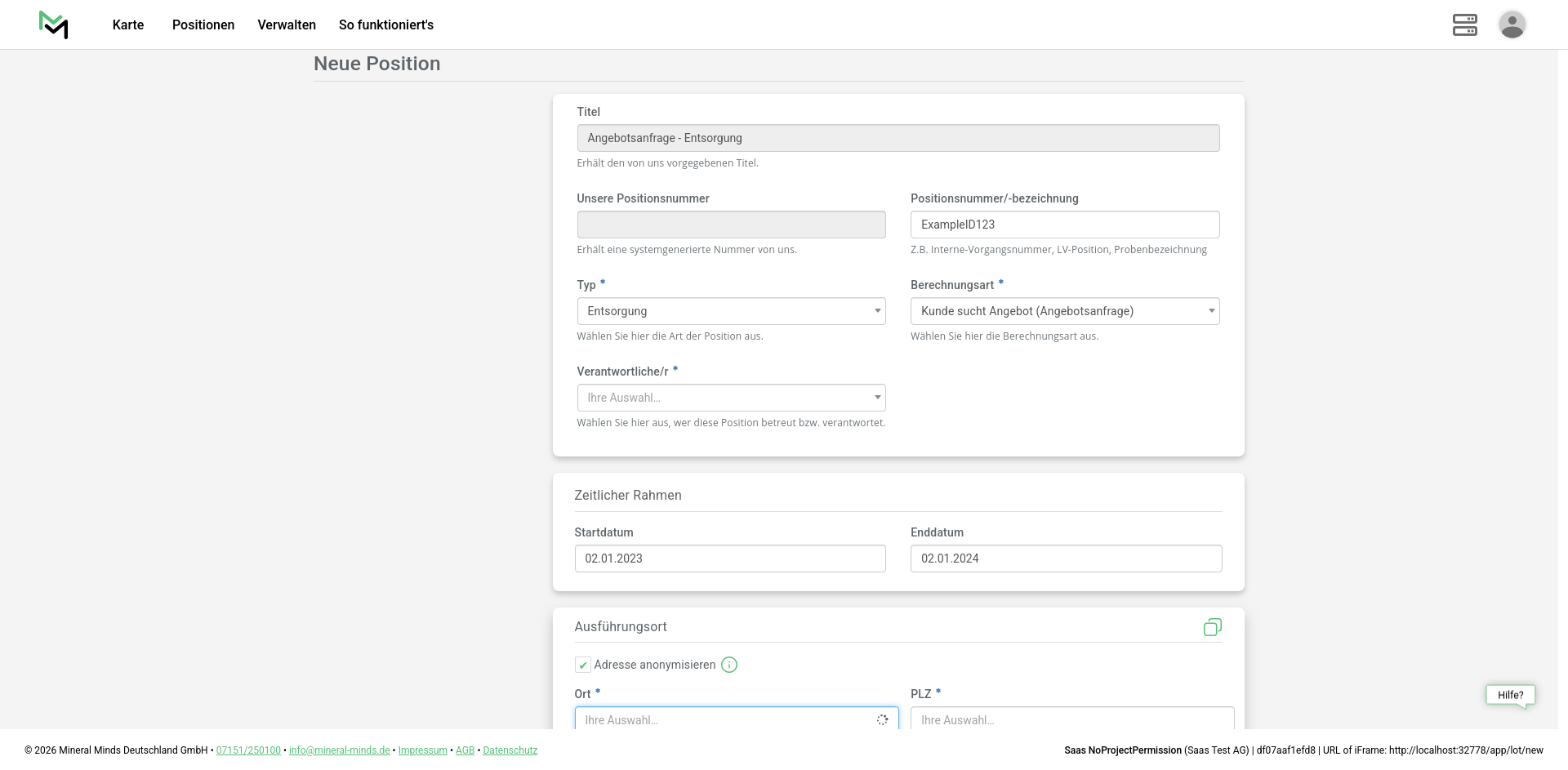Toggle the Adresse anonymisieren checkbox
Image resolution: width=1568 pixels, height=770 pixels.
(x=583, y=665)
